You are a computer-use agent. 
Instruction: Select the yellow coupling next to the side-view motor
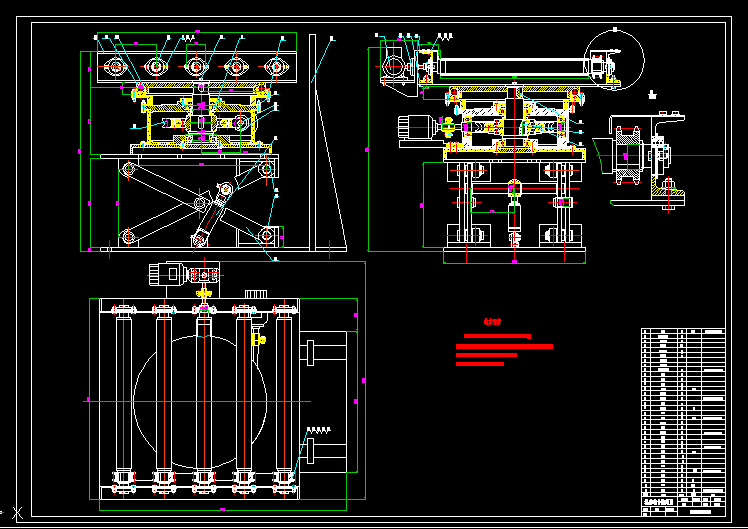448,127
